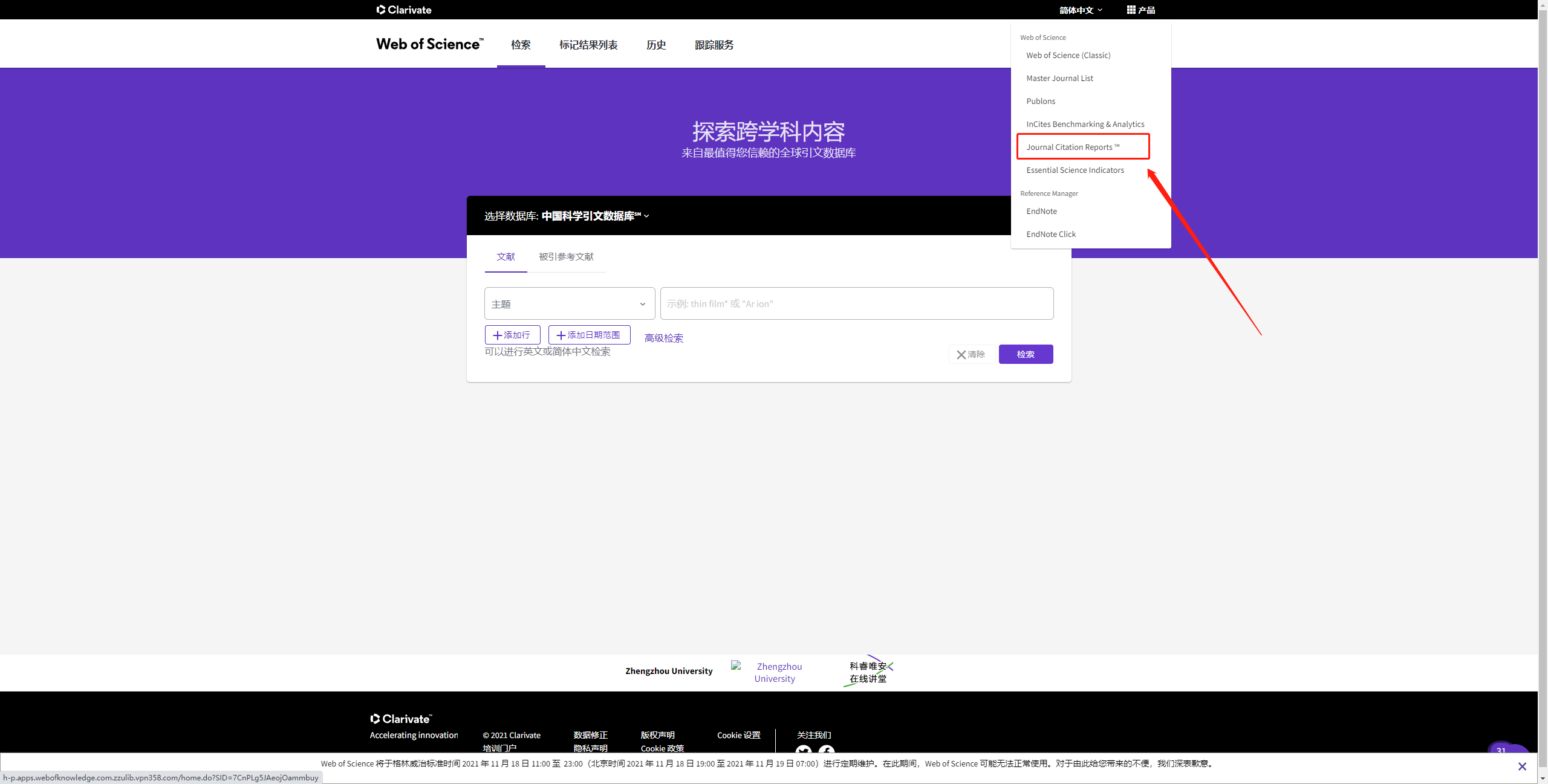
Task: Click the Accelerating innovation footer text
Action: click(414, 735)
